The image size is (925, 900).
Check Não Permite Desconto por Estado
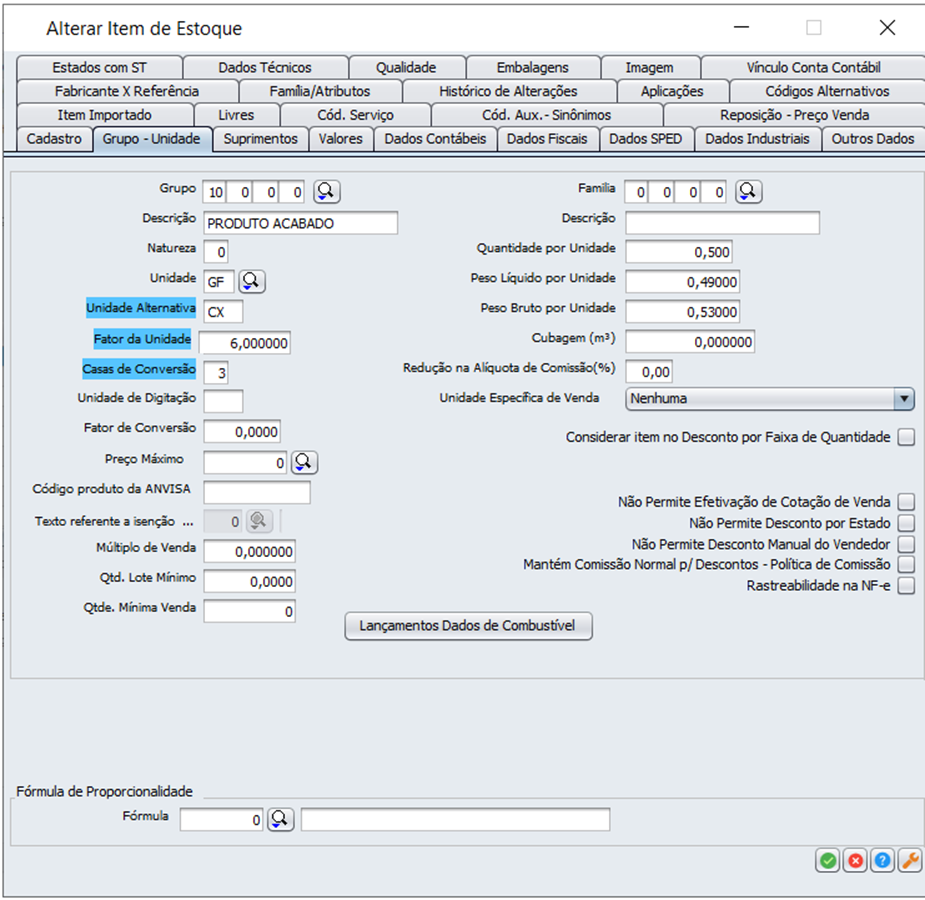tap(906, 523)
